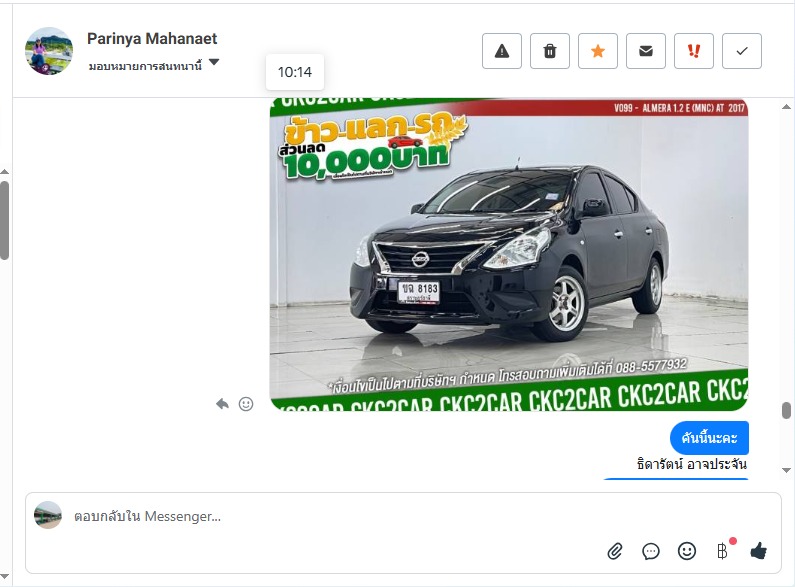
Task: Open the assign conversation dropdown arrow
Action: coord(214,62)
